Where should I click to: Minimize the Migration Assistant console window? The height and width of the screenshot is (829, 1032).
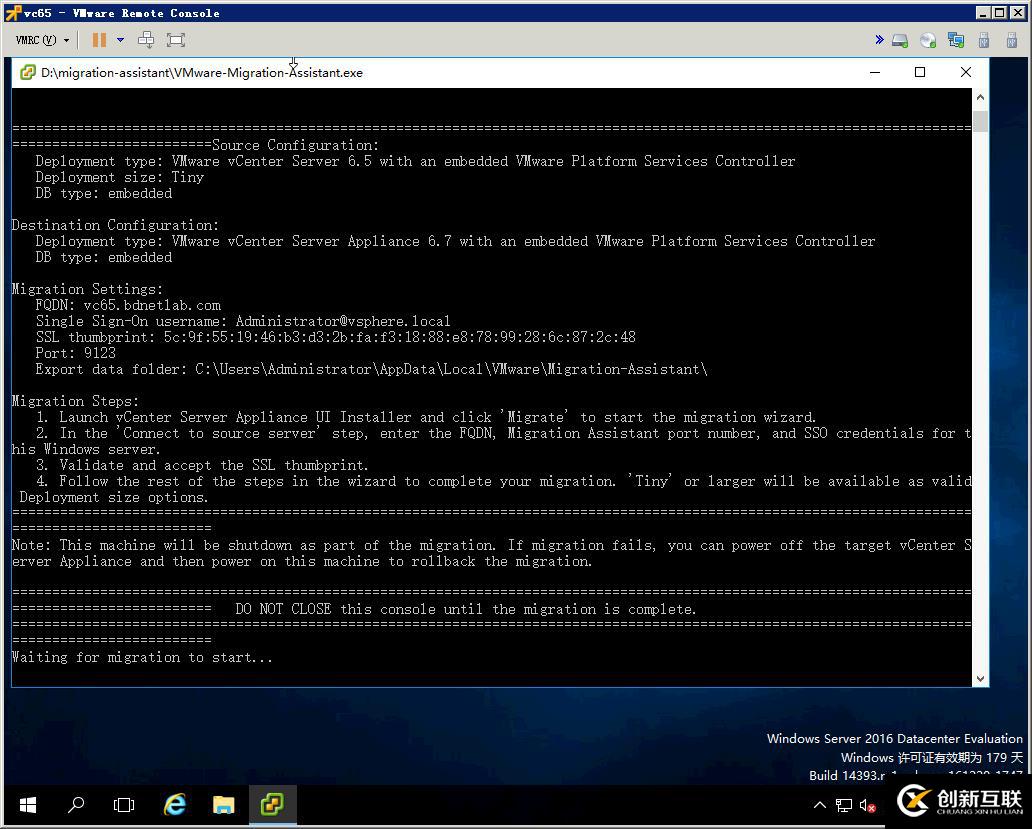point(875,72)
